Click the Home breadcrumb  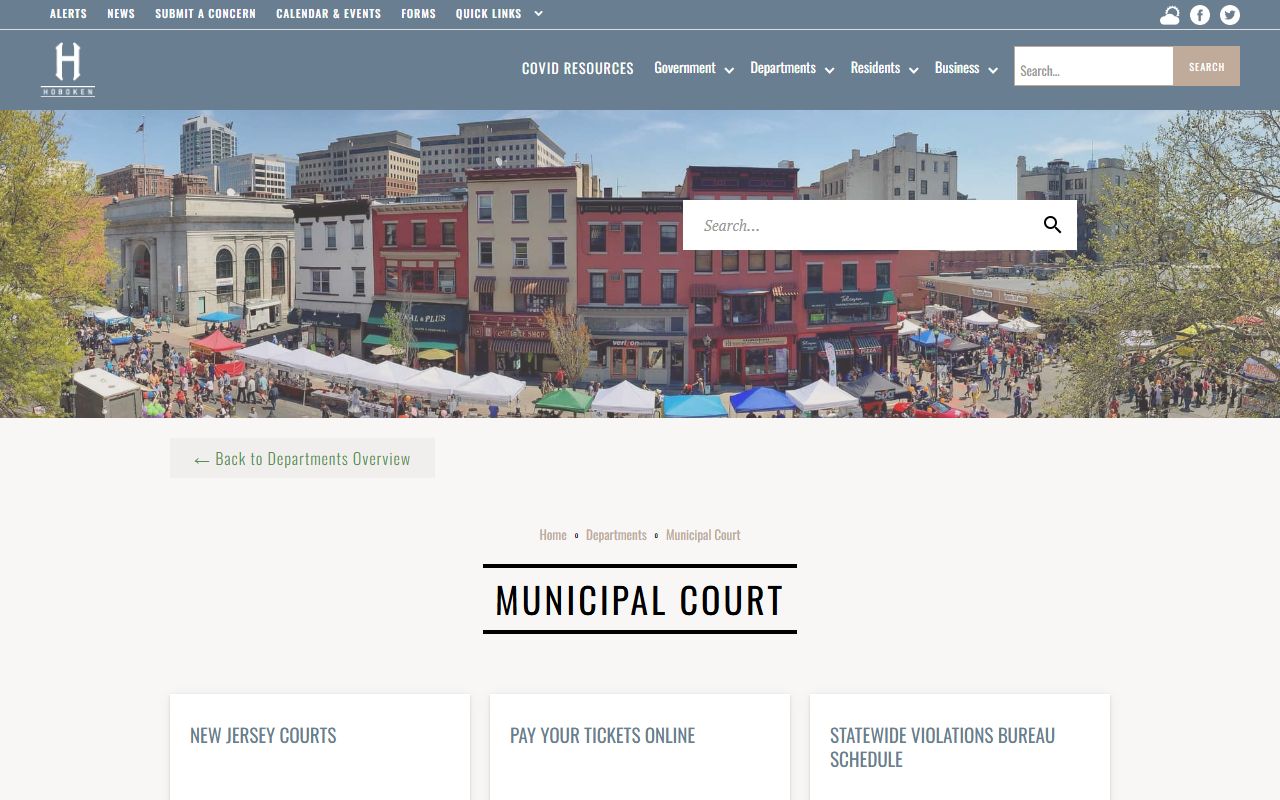point(553,535)
